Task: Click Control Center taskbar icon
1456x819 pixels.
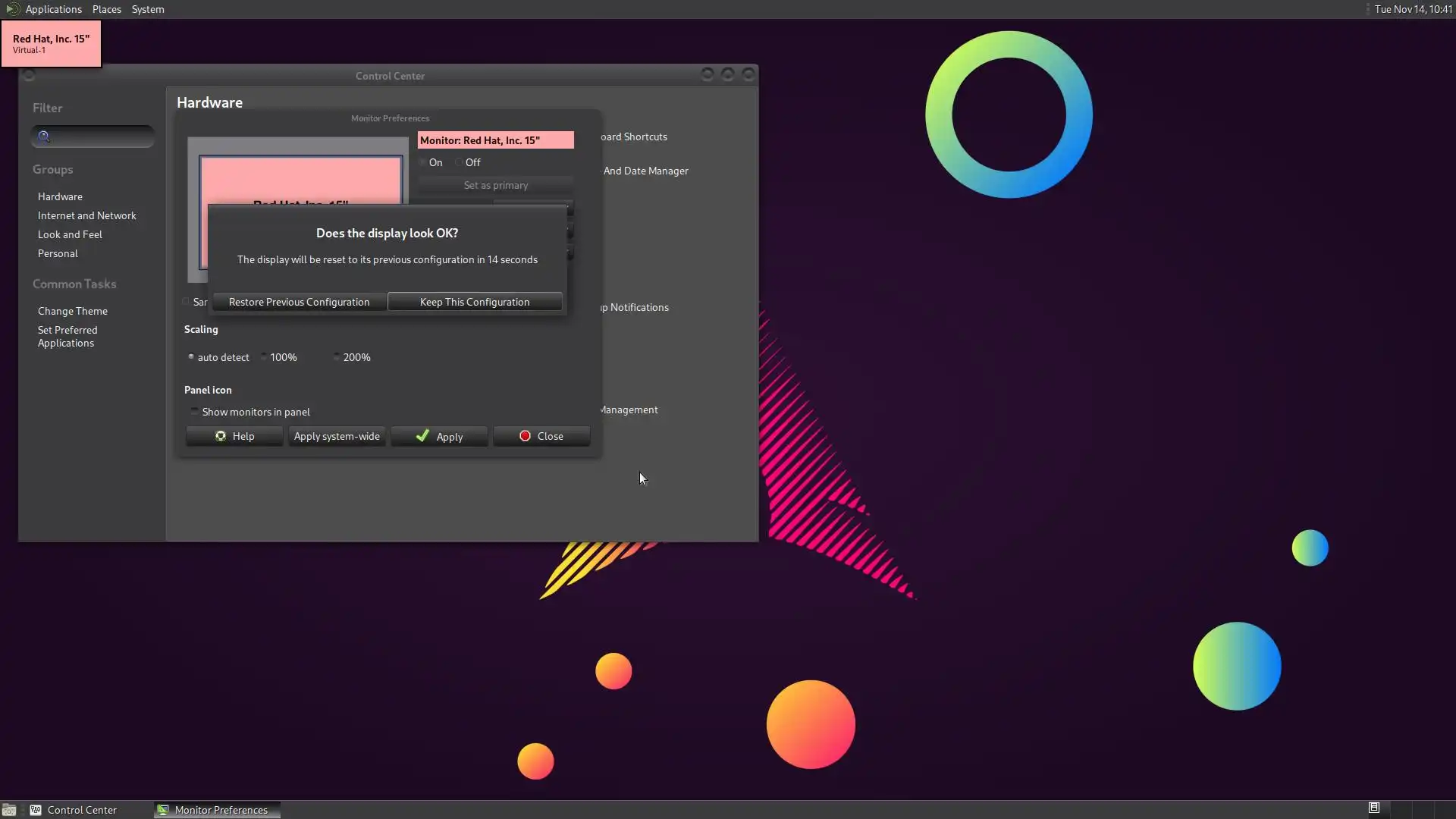Action: [x=36, y=810]
